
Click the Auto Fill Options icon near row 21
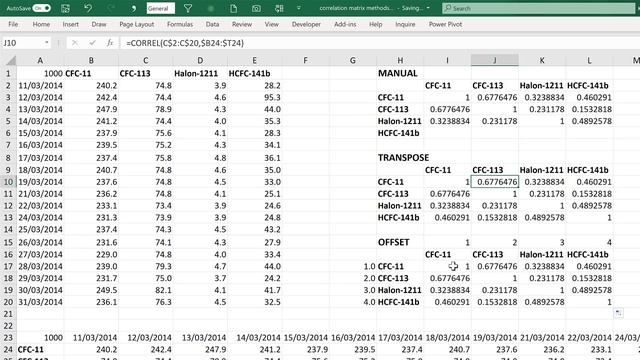coord(618,313)
